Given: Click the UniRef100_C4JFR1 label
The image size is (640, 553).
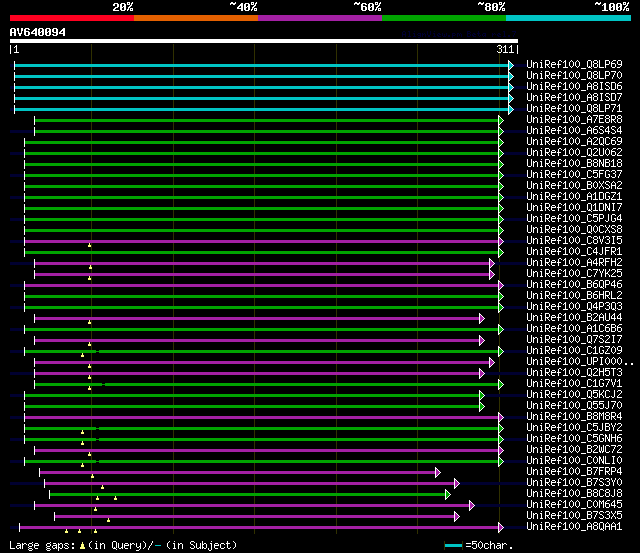Looking at the screenshot, I should (x=574, y=252).
